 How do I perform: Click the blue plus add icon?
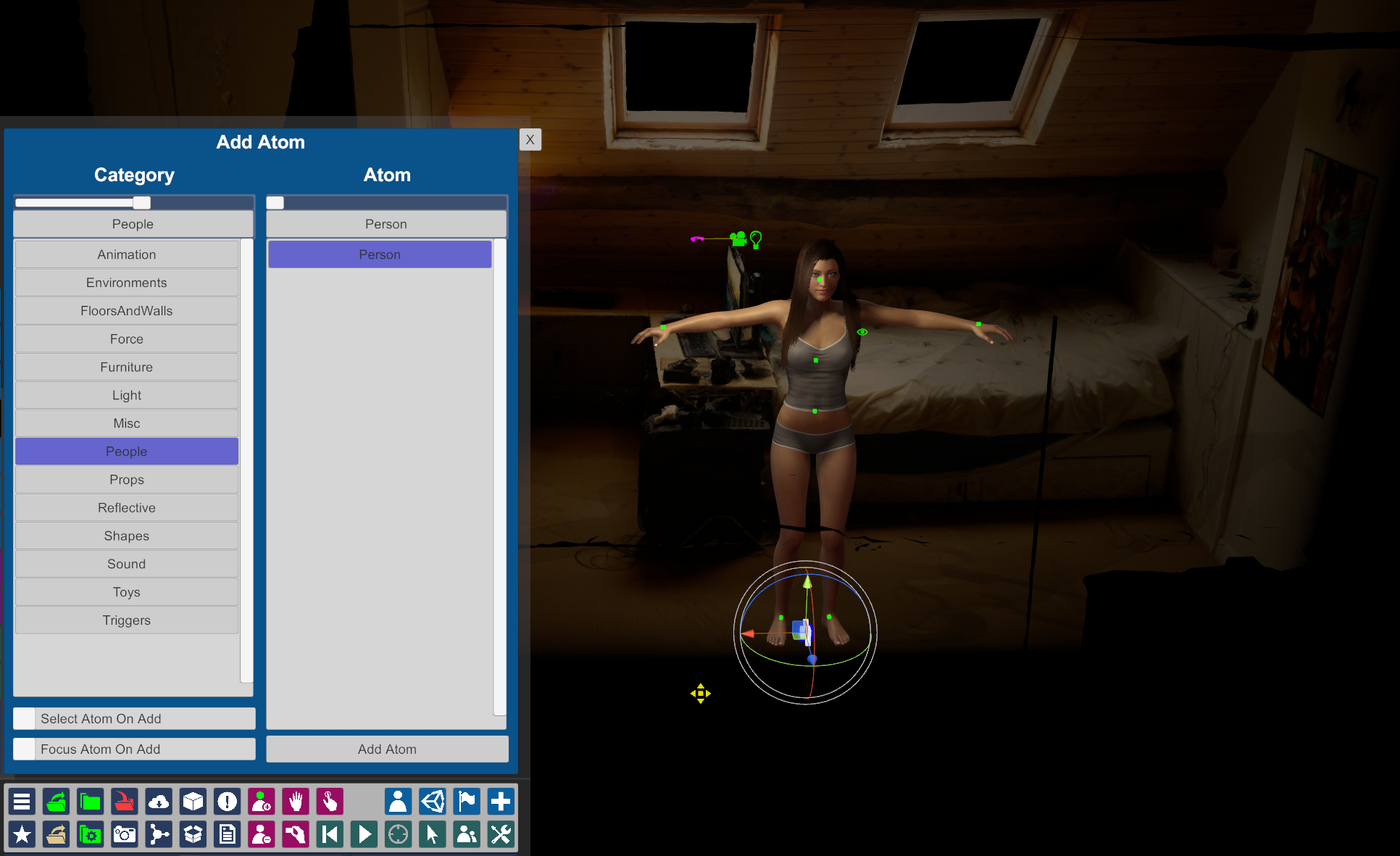[500, 802]
